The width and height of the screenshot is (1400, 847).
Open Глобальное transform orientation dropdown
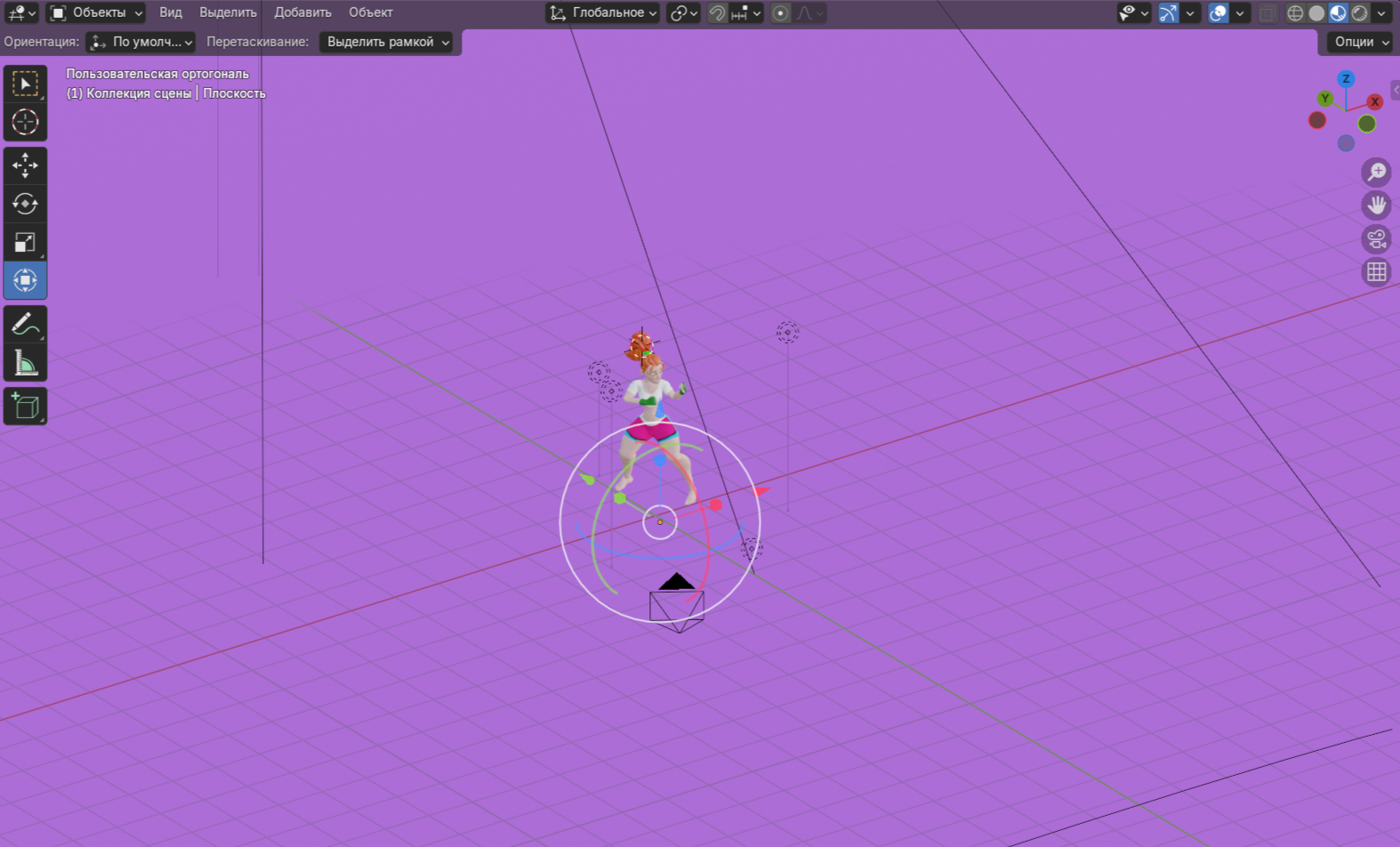pyautogui.click(x=603, y=13)
